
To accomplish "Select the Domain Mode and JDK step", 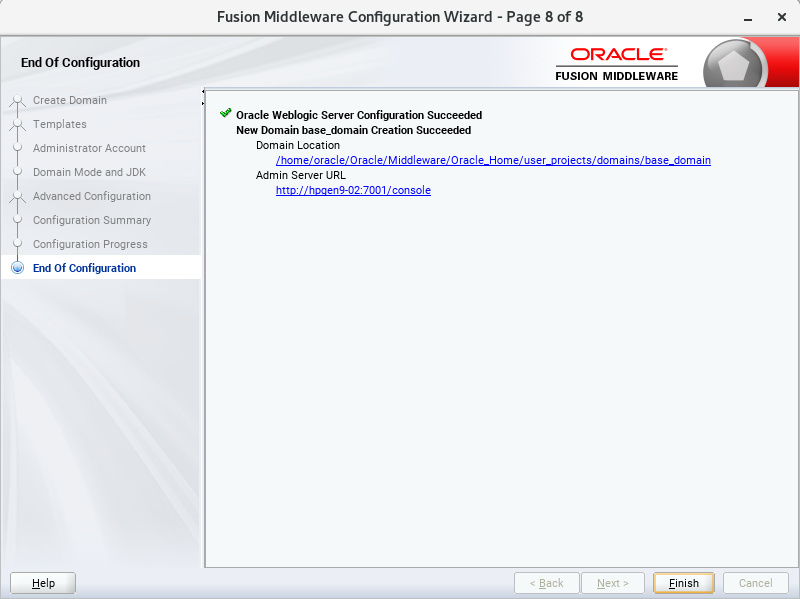I will [x=89, y=172].
